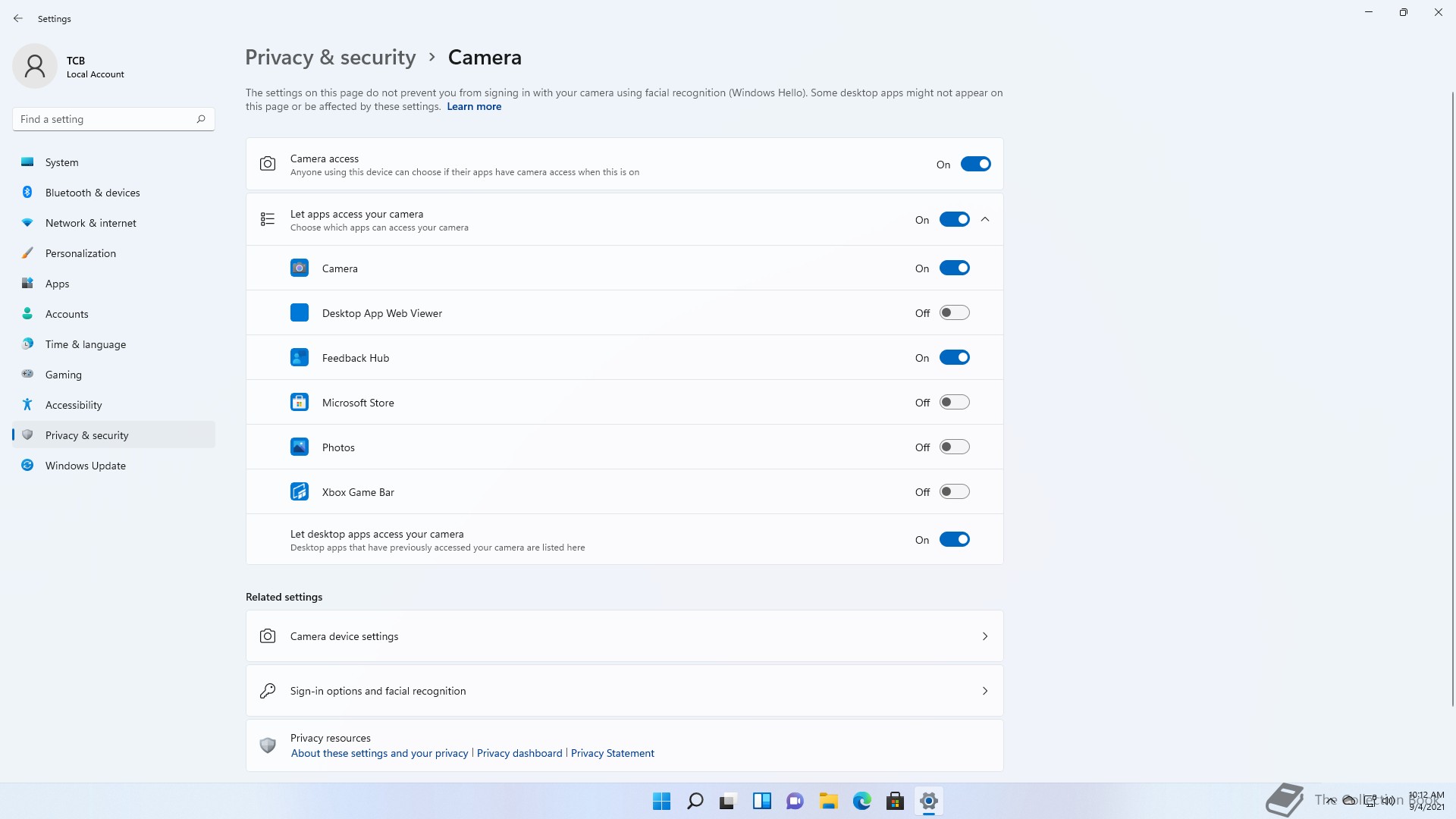The width and height of the screenshot is (1456, 819).
Task: Click Privacy & security breadcrumb
Action: pos(331,58)
